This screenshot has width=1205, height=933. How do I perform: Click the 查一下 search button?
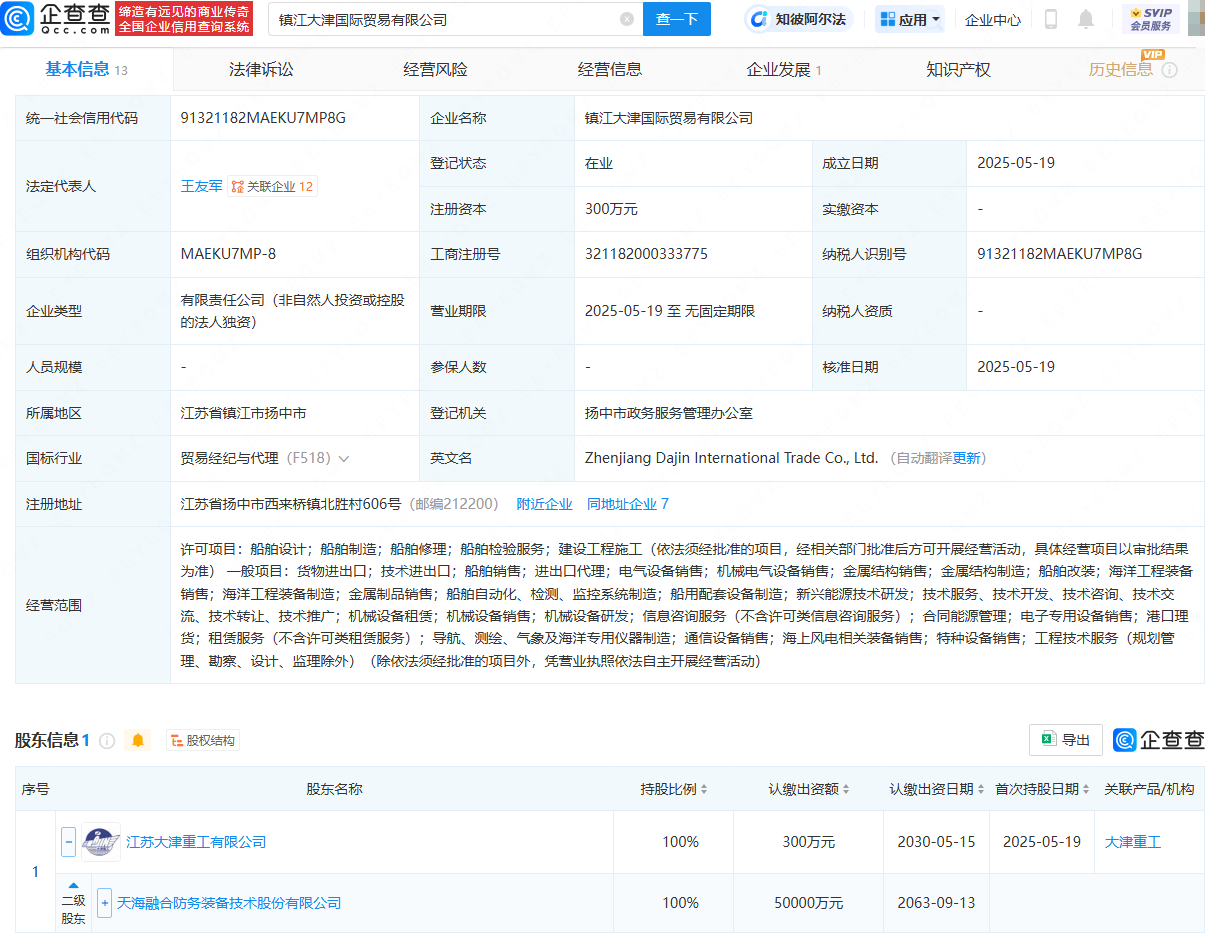point(676,19)
